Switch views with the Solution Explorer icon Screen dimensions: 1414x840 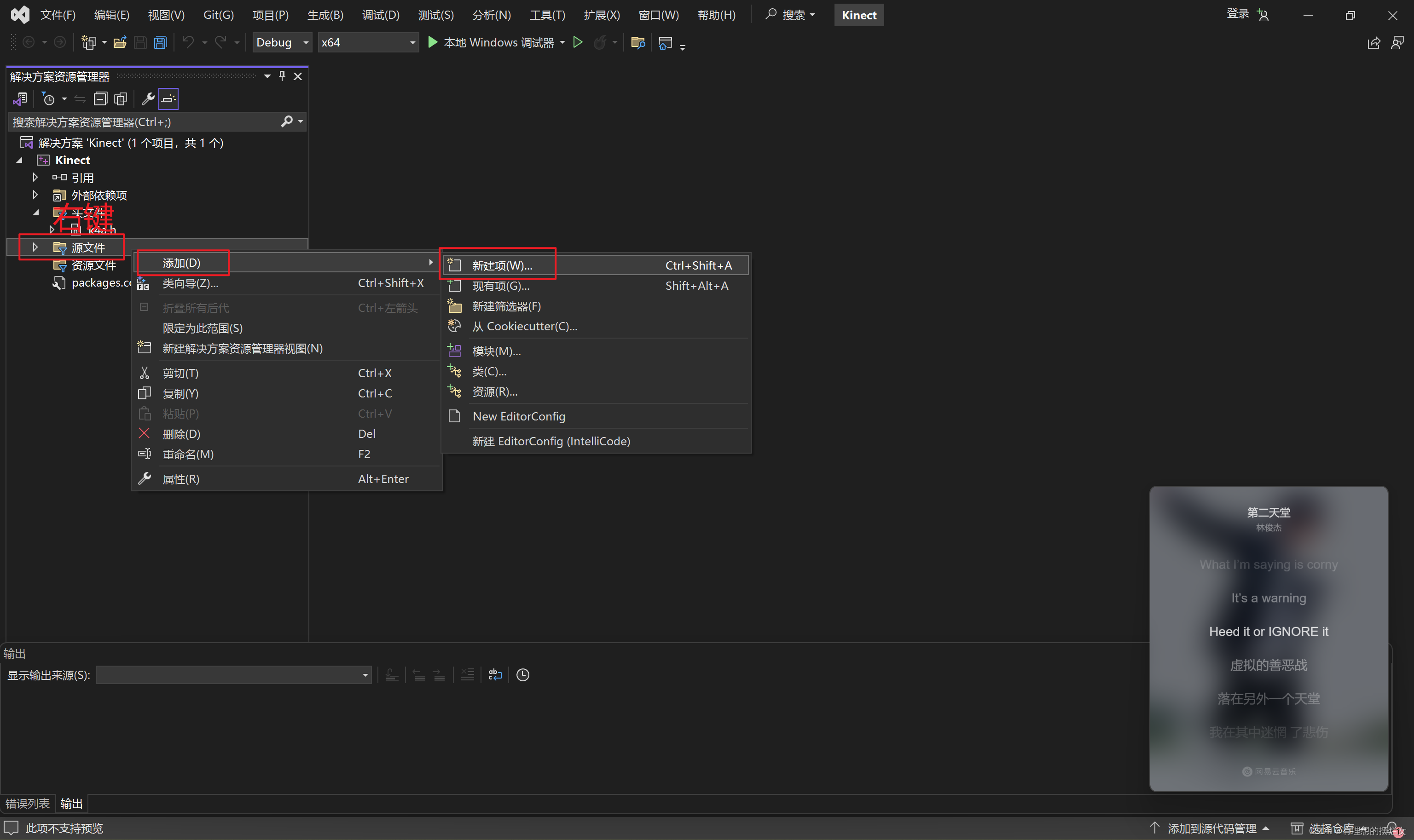[20, 99]
